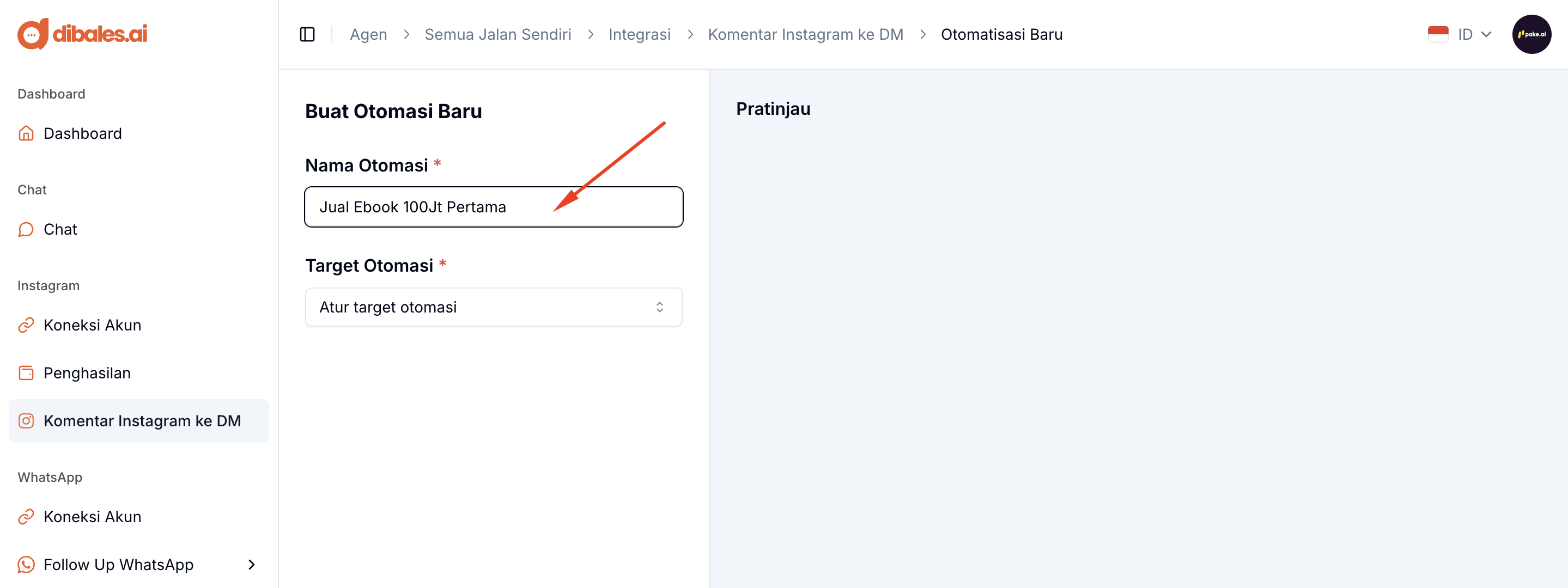
Task: Click the dibales.ai logo
Action: [x=82, y=34]
